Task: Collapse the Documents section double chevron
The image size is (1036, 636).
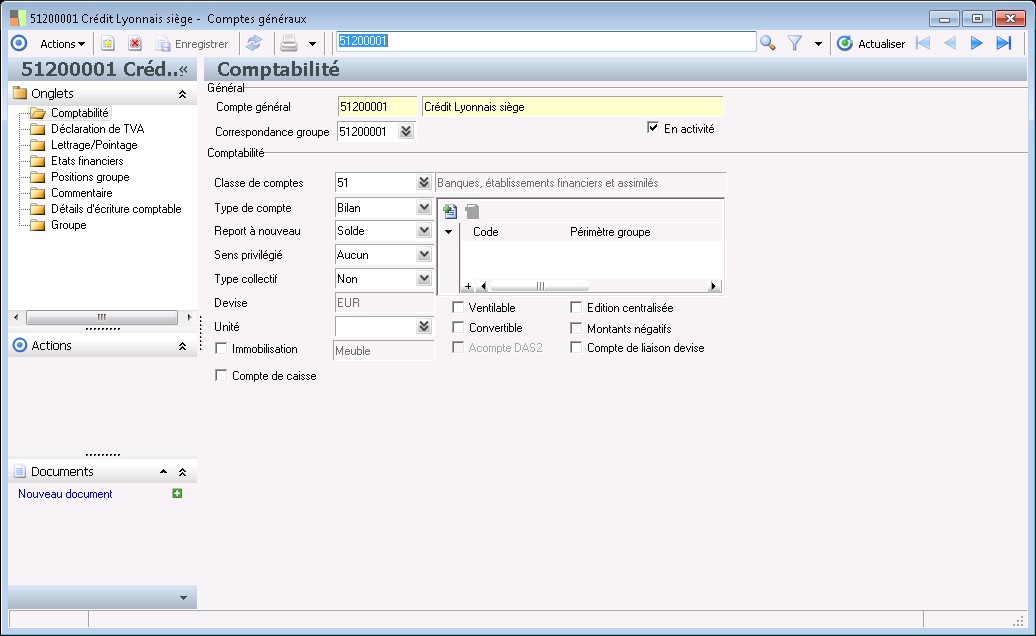Action: (182, 472)
